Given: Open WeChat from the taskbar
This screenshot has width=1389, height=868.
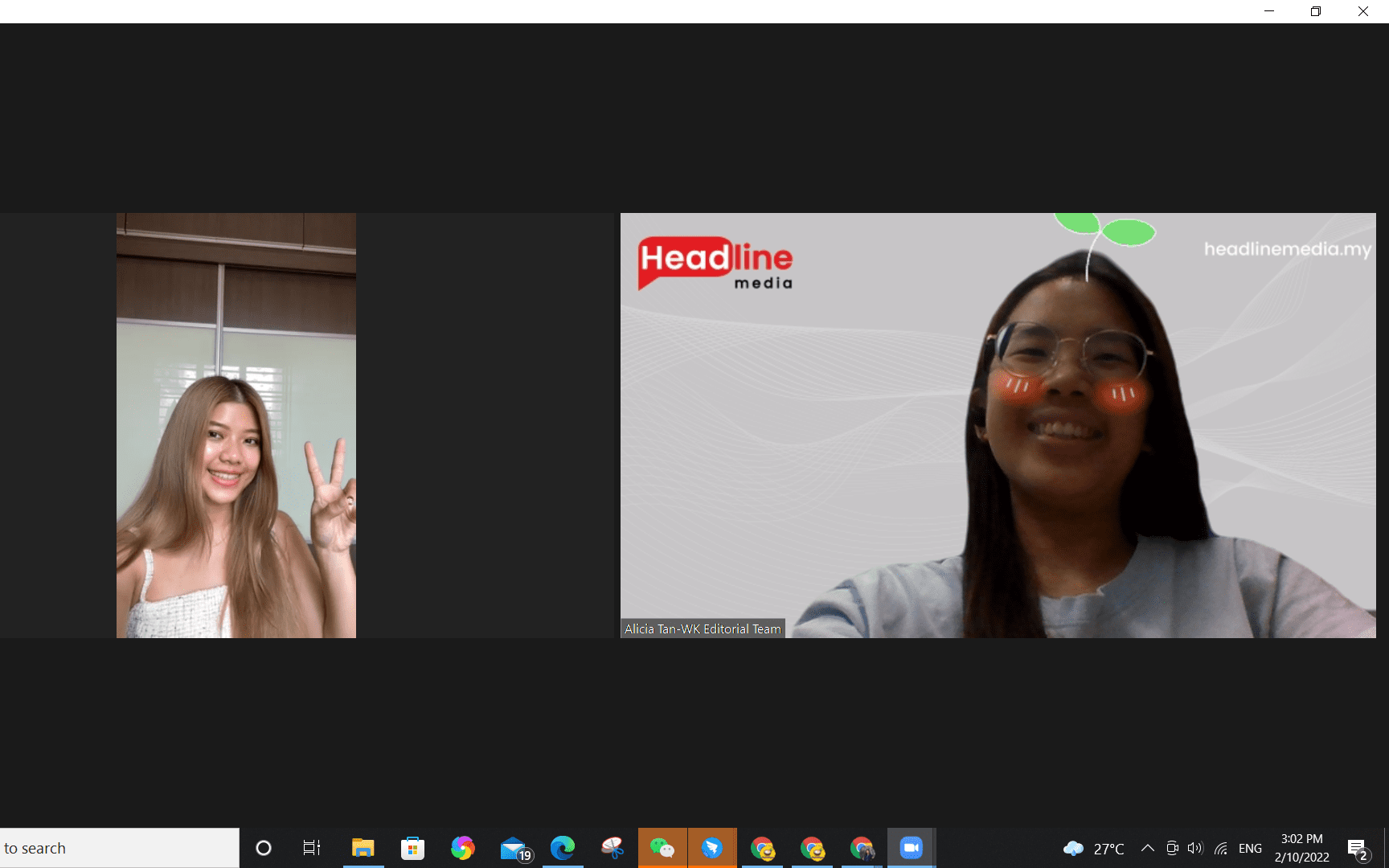Looking at the screenshot, I should point(662,848).
